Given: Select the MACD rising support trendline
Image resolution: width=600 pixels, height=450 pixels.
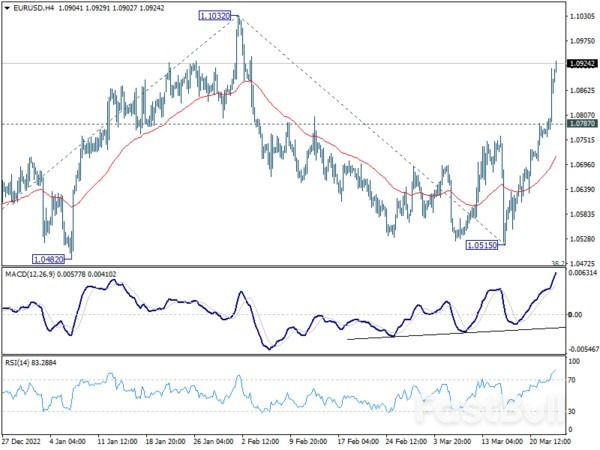Looking at the screenshot, I should 456,333.
